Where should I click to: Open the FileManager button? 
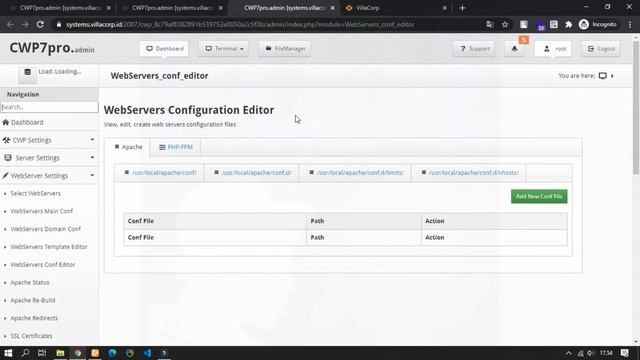pos(284,49)
